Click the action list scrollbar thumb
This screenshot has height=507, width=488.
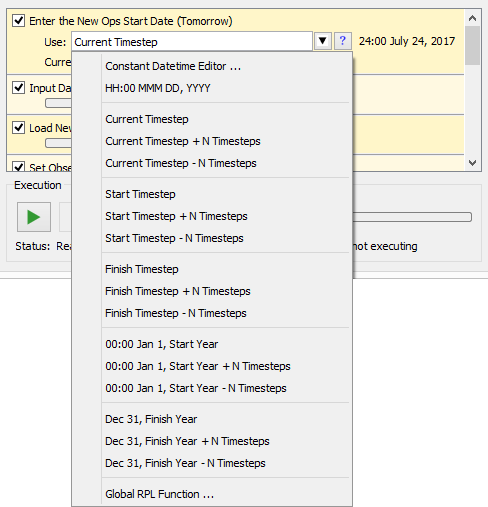[x=472, y=45]
